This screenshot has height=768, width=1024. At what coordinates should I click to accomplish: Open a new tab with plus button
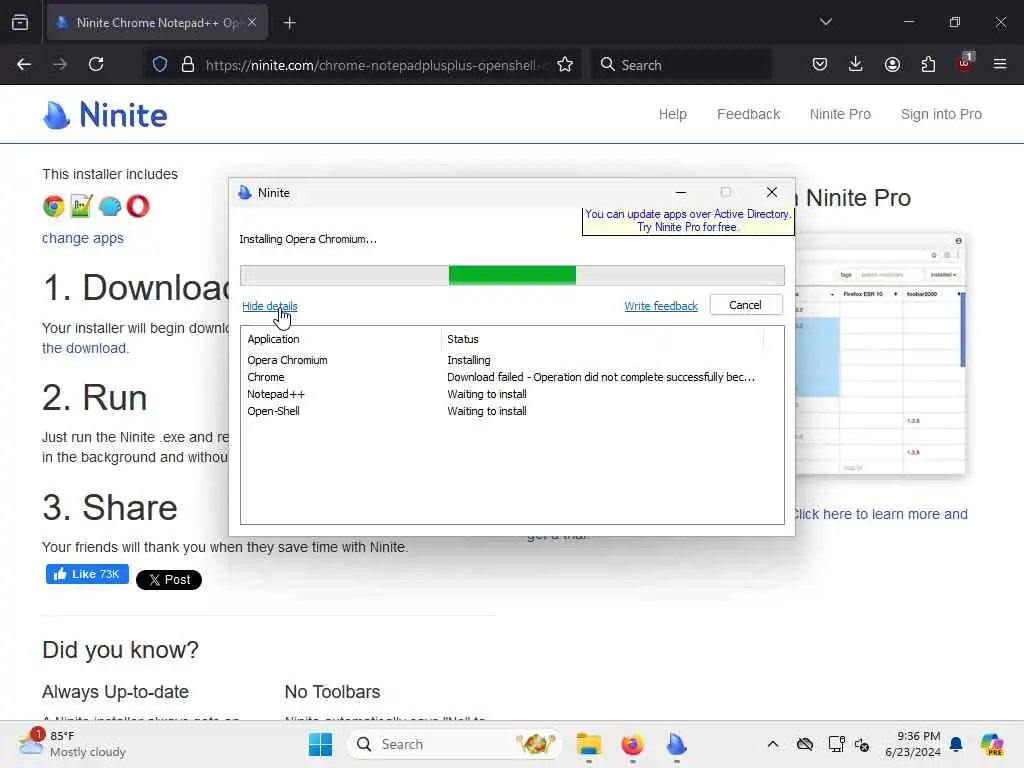pyautogui.click(x=289, y=23)
